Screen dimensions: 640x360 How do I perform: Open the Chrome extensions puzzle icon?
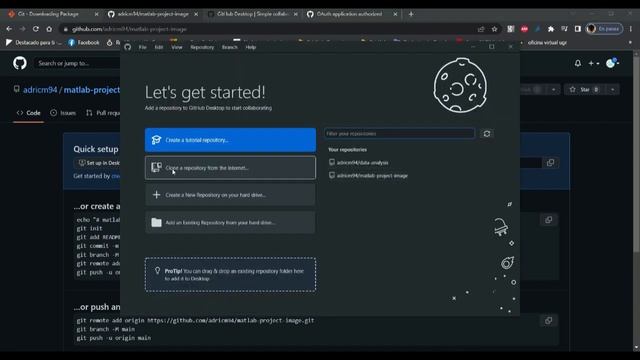(551, 29)
